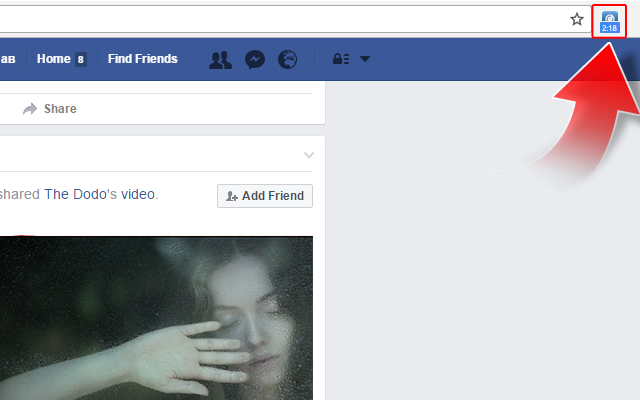Open Find Friends

(142, 59)
